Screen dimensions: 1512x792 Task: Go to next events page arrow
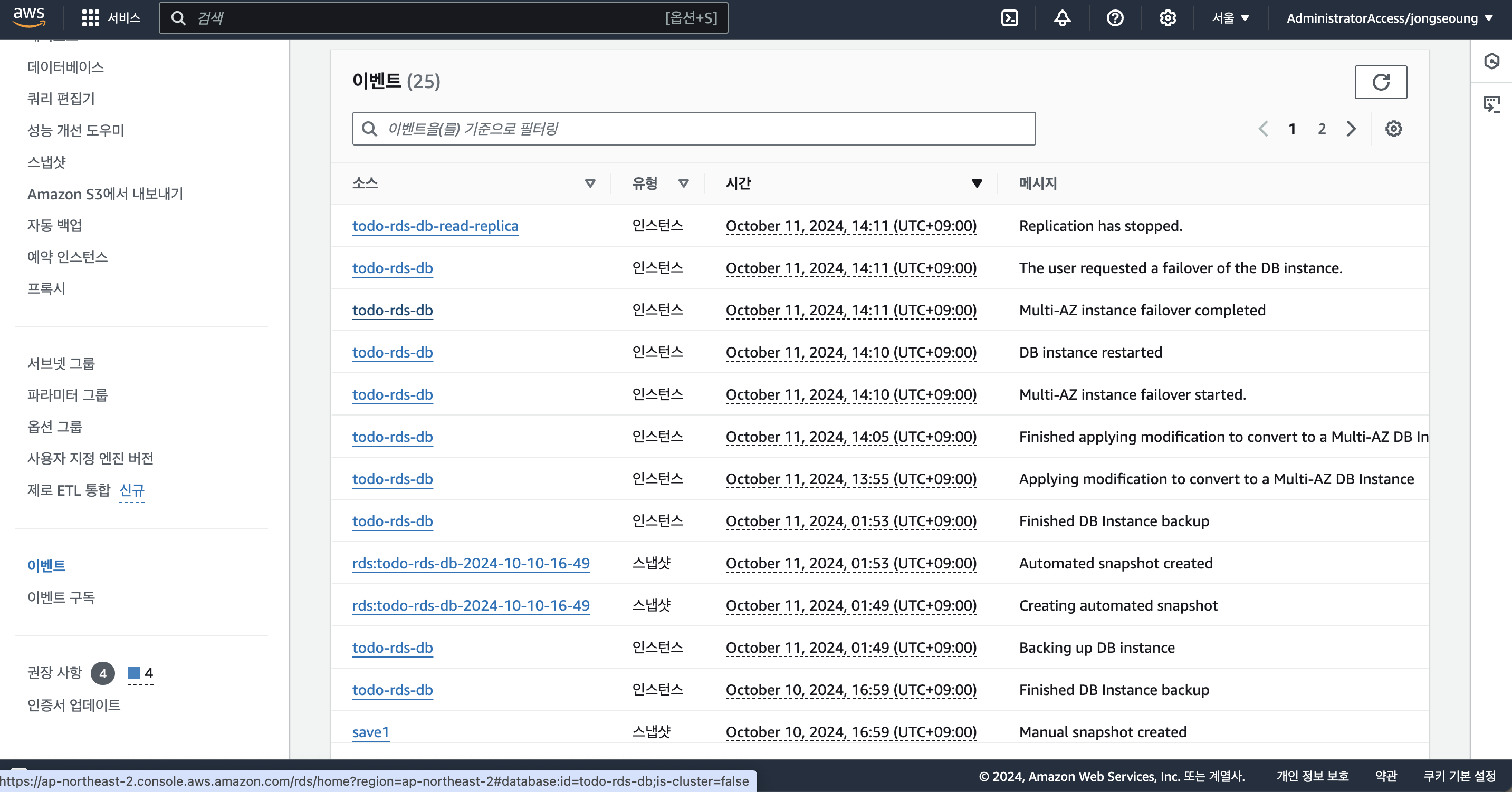tap(1351, 129)
